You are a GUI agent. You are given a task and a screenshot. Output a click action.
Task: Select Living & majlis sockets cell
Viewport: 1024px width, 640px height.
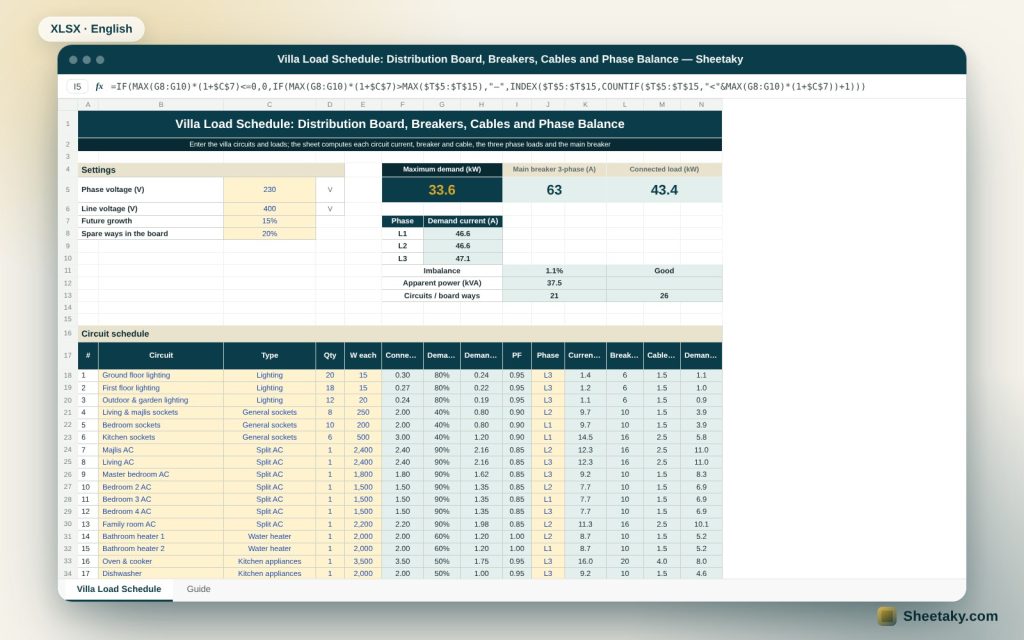161,413
